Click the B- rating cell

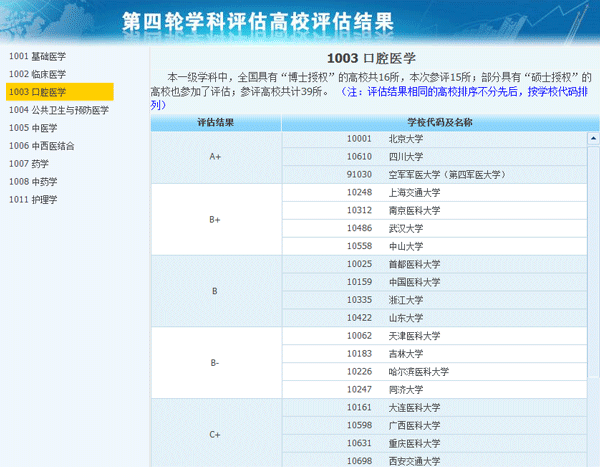tap(216, 363)
